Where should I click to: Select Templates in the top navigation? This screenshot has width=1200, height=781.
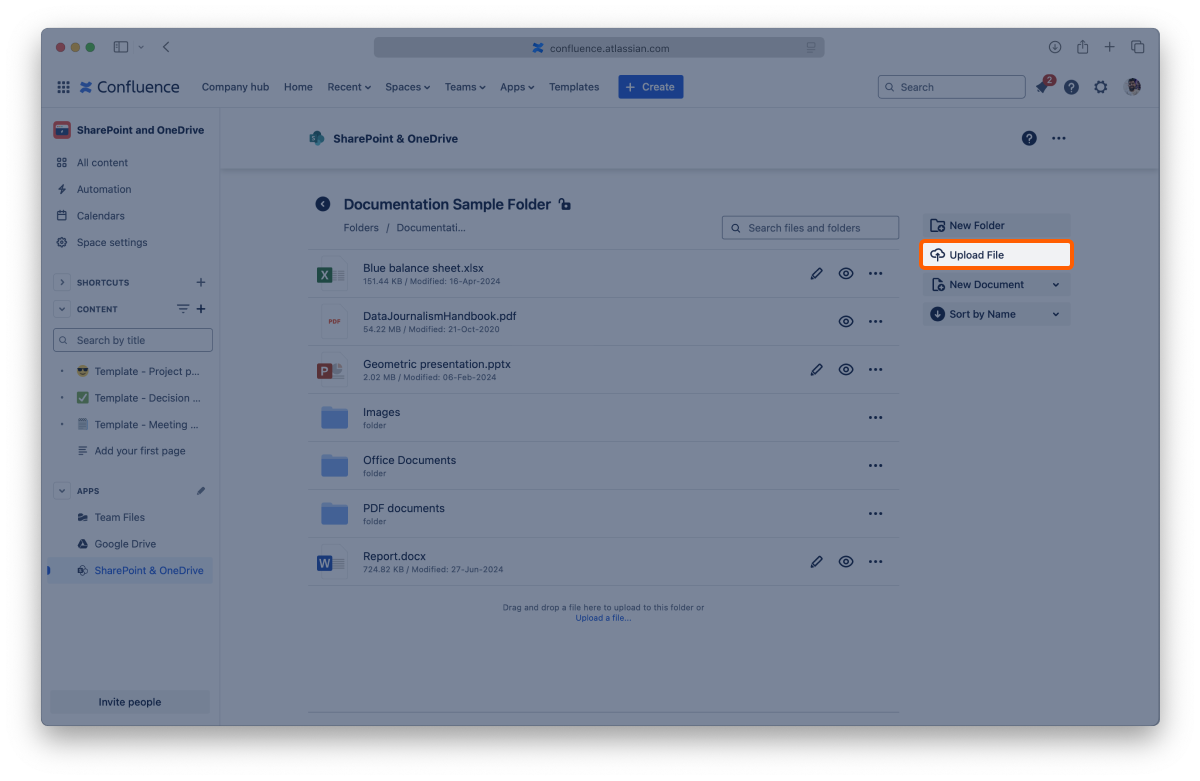click(574, 87)
